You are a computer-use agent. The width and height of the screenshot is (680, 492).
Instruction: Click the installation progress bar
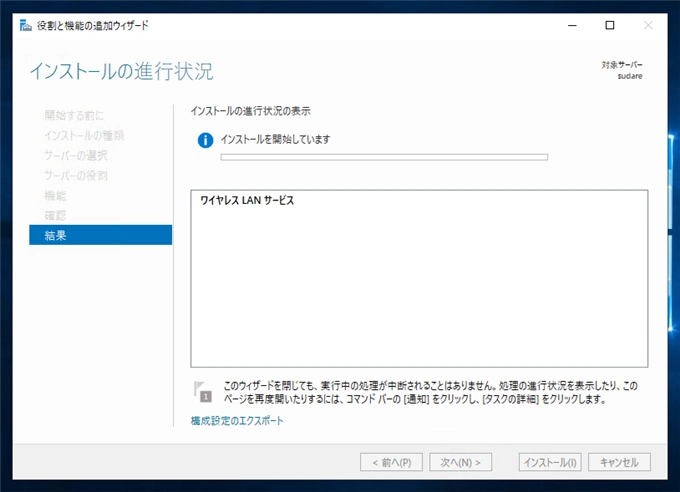[x=384, y=157]
